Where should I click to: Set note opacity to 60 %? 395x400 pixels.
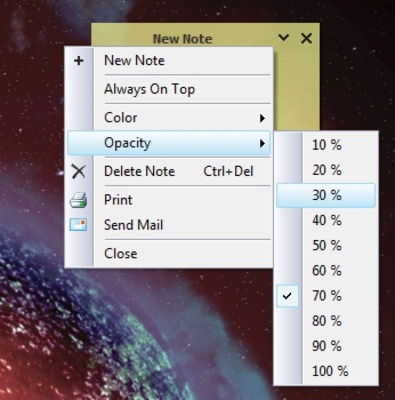pos(326,270)
